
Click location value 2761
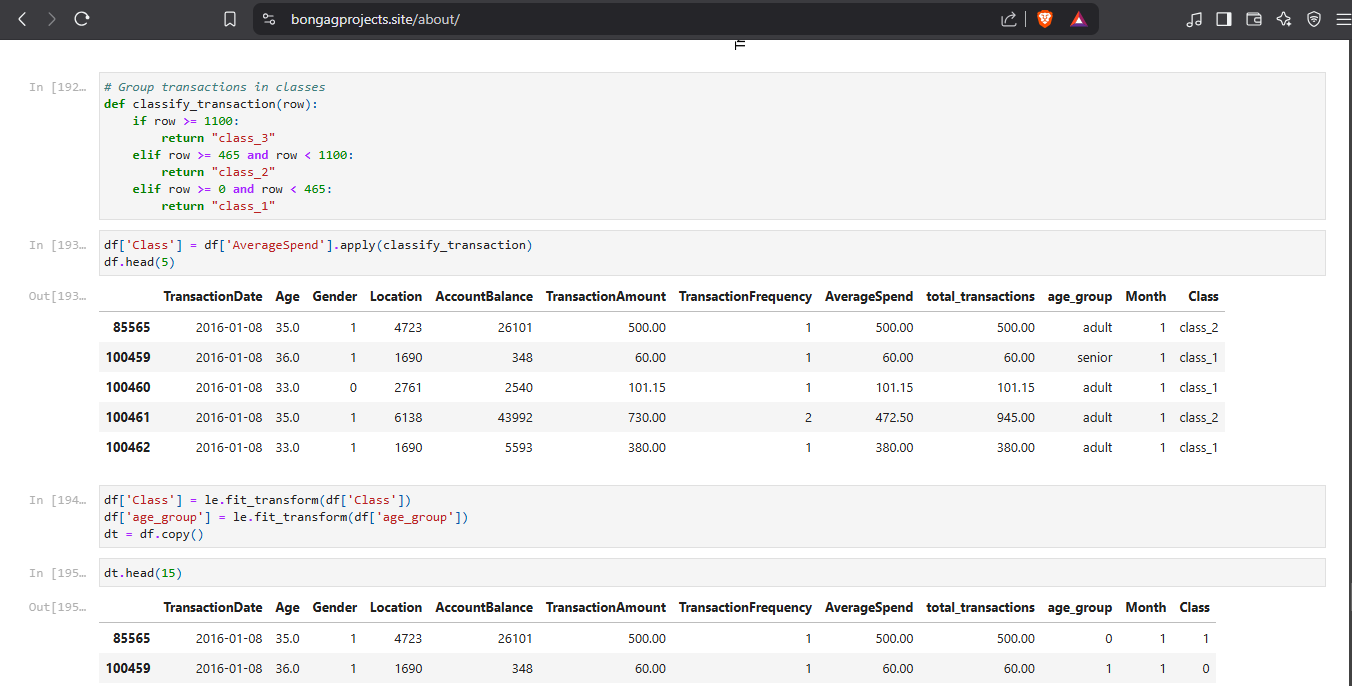408,387
